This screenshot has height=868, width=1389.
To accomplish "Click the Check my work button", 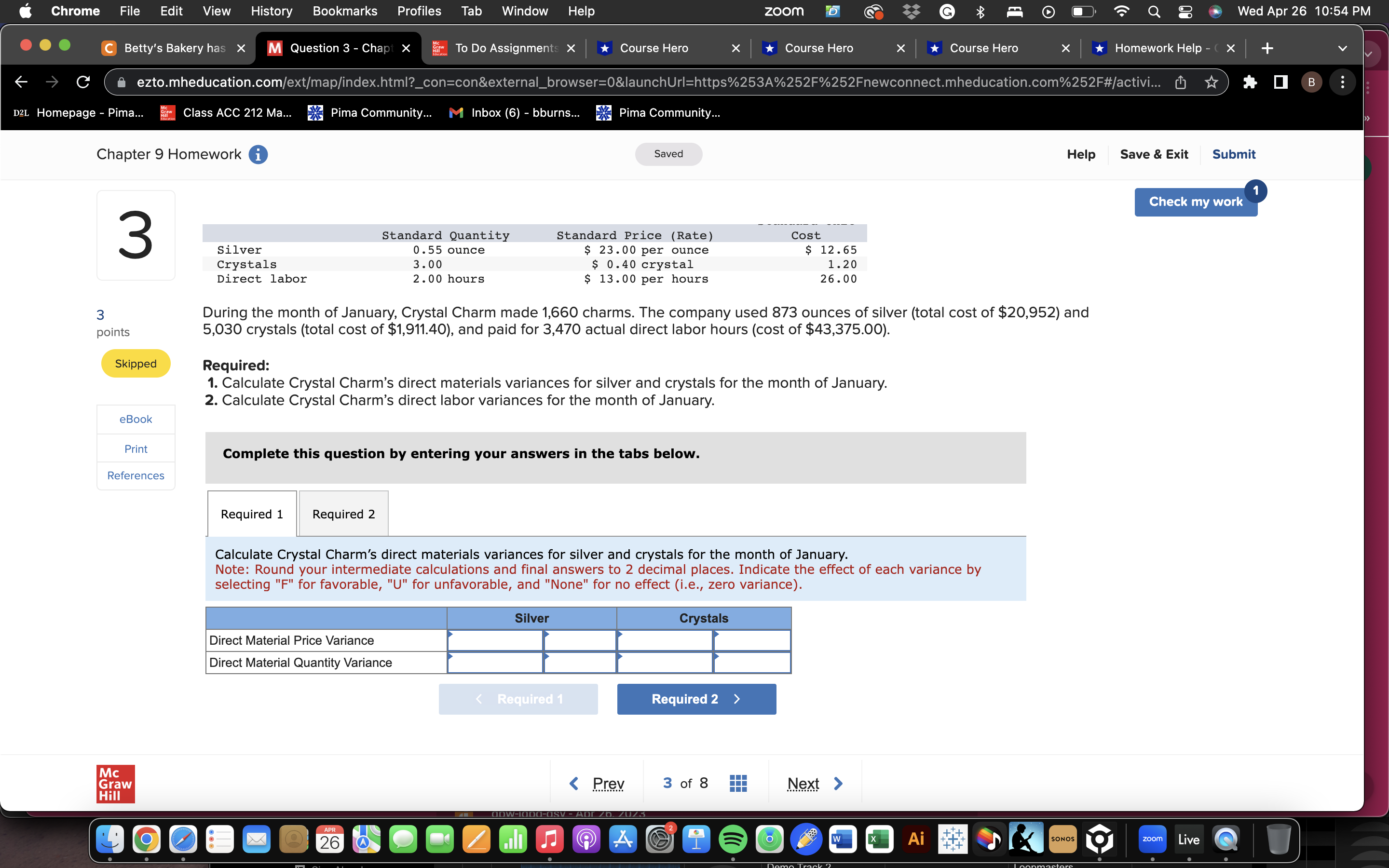I will pos(1195,202).
